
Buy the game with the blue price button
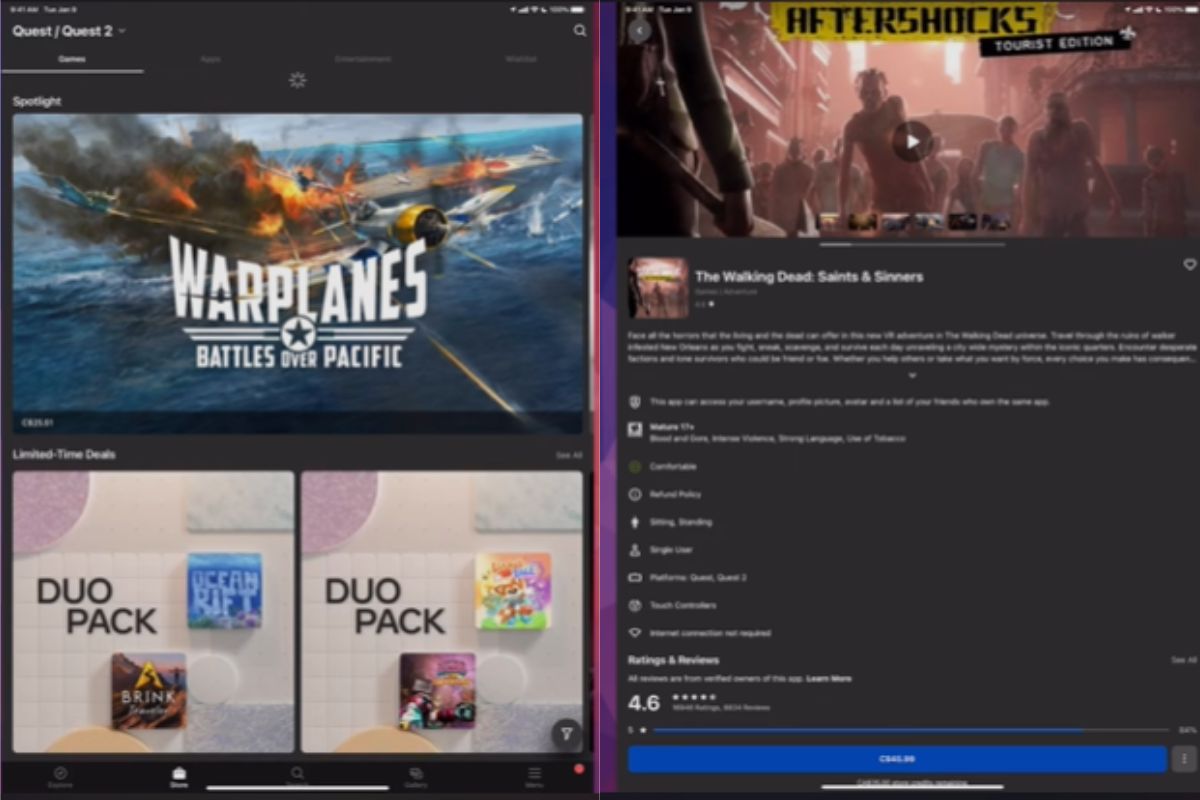pyautogui.click(x=896, y=759)
